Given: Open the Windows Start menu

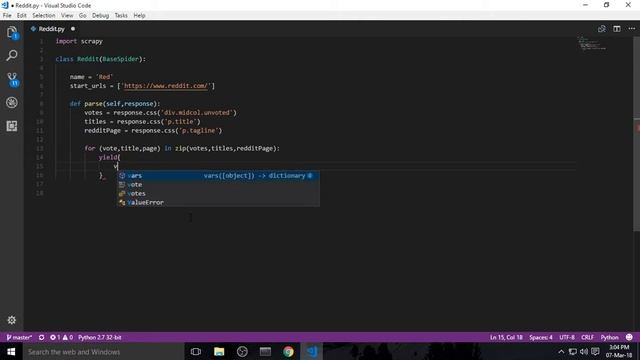Looking at the screenshot, I should pos(11,351).
